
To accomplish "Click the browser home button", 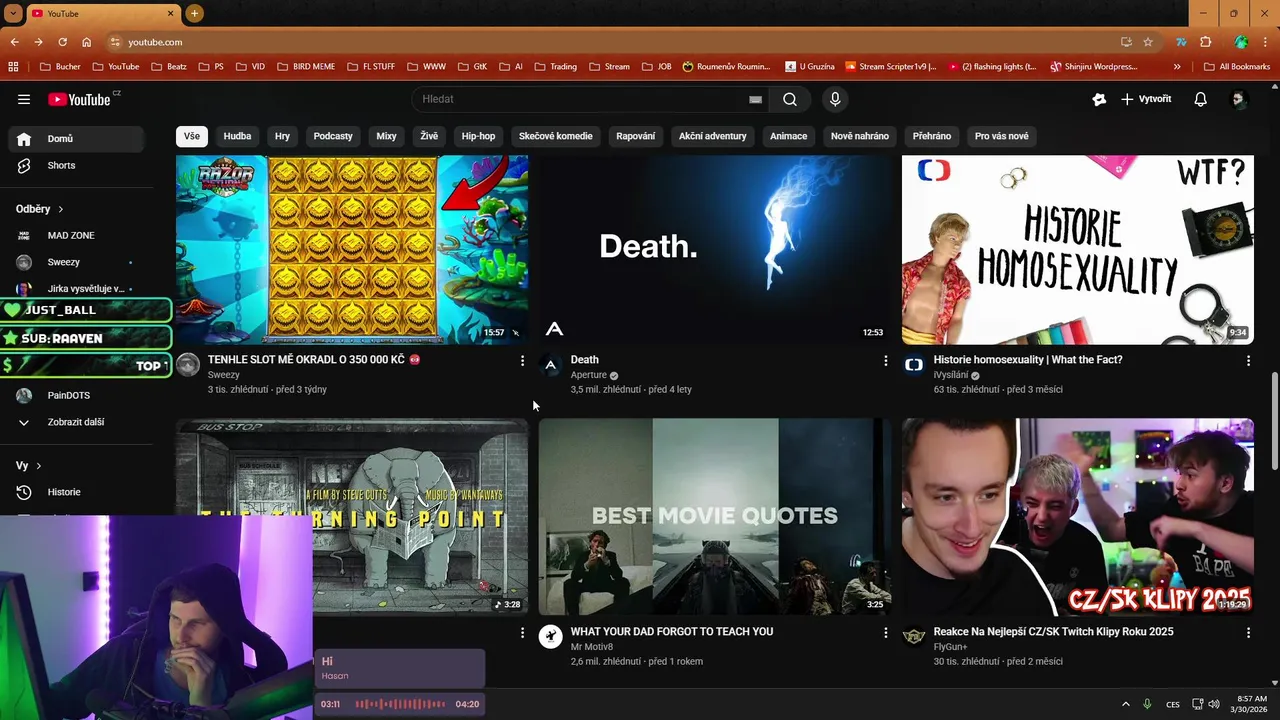I will pos(86,42).
